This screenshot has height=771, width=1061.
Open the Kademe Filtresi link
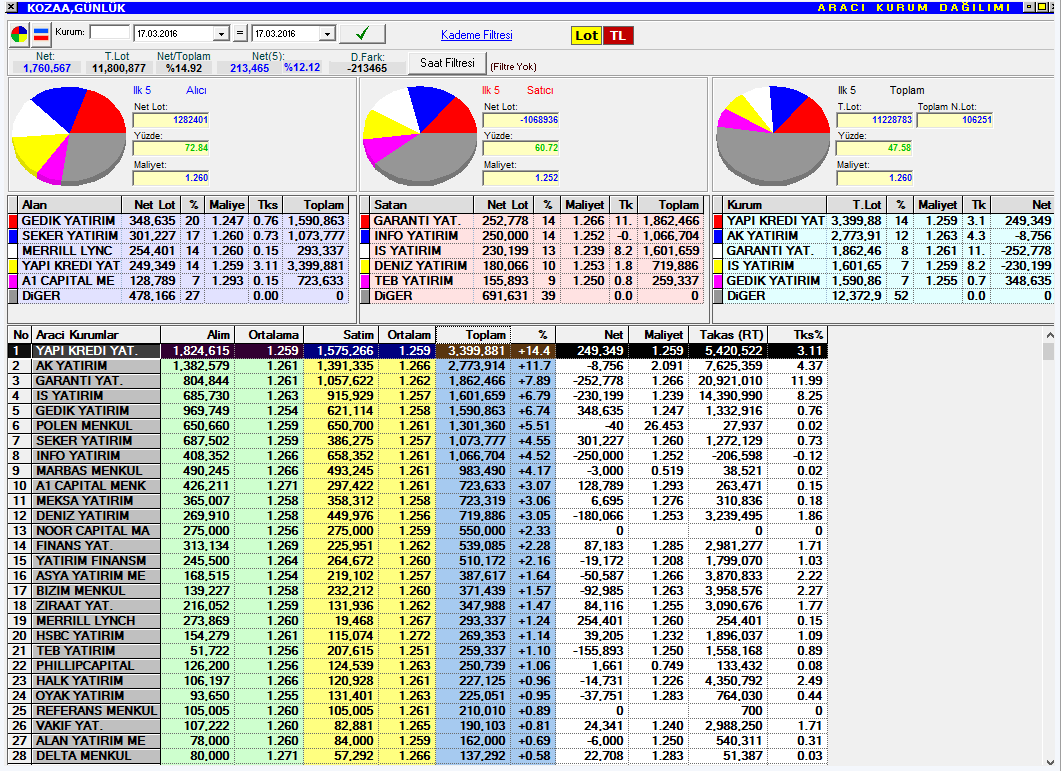pos(476,35)
